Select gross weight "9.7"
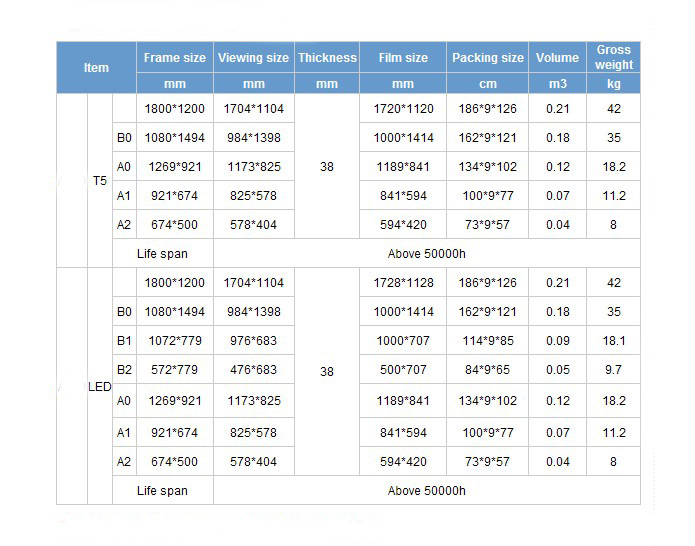 (x=613, y=370)
